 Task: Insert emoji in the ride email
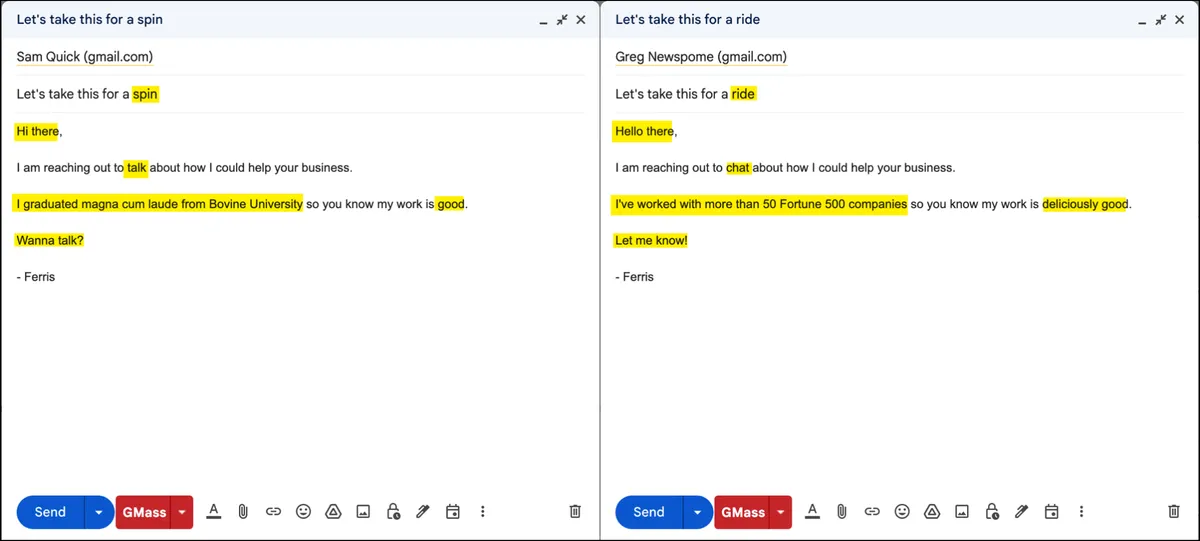(x=902, y=511)
